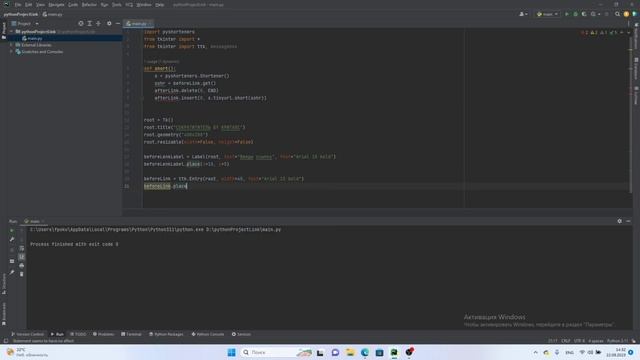
Task: Click the Select Opened File target icon
Action: pyautogui.click(x=81, y=24)
